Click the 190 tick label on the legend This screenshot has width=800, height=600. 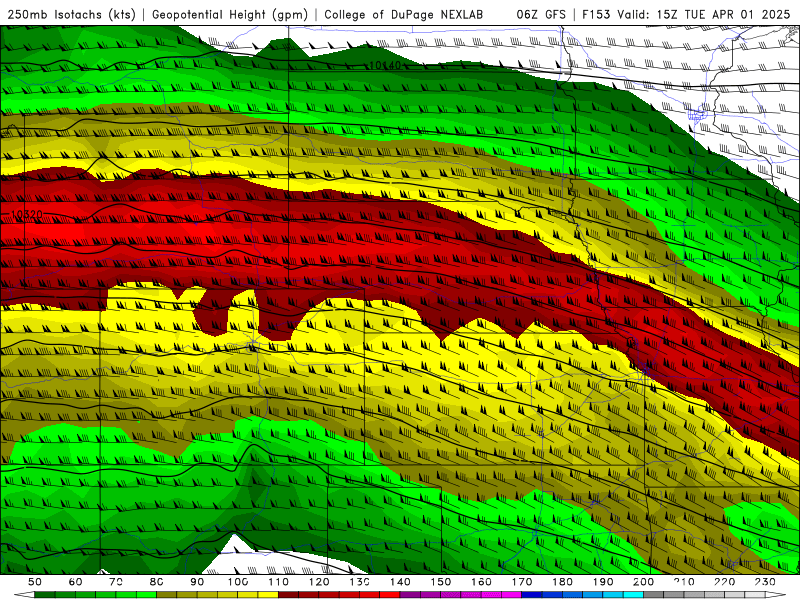(x=603, y=582)
